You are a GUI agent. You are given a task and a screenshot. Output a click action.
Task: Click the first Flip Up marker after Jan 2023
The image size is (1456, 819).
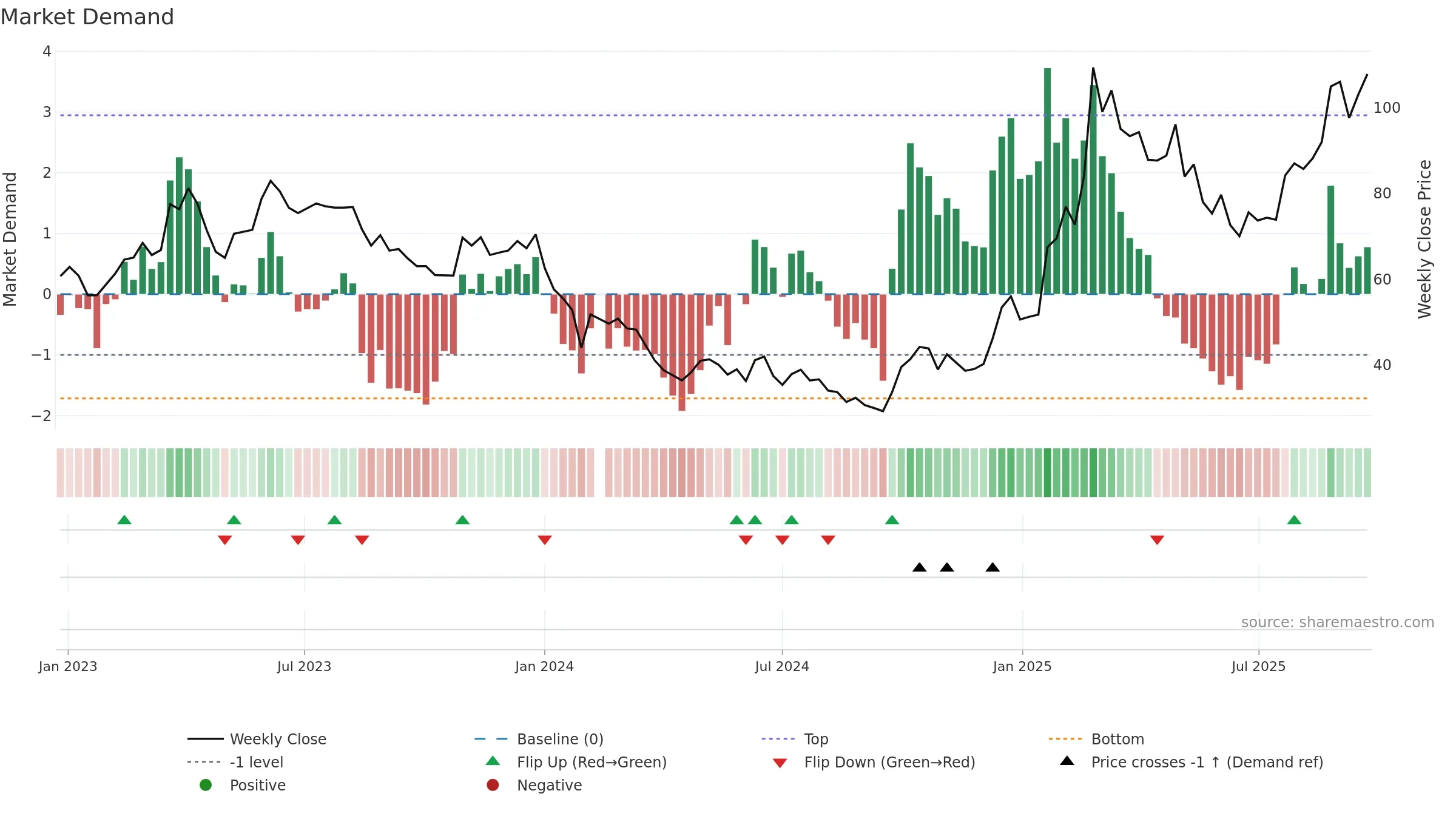(x=124, y=520)
